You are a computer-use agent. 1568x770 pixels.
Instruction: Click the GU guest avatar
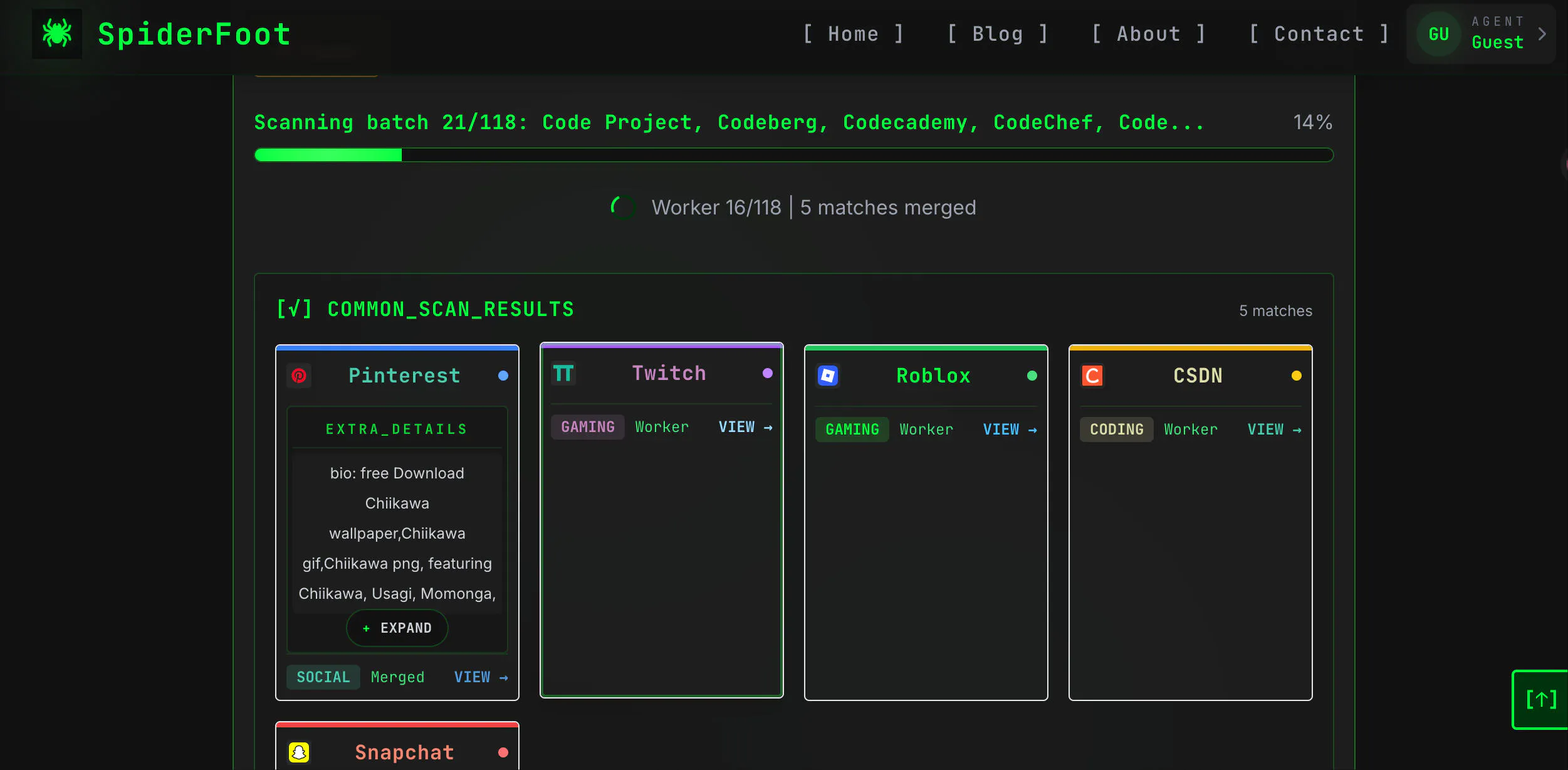(x=1439, y=34)
